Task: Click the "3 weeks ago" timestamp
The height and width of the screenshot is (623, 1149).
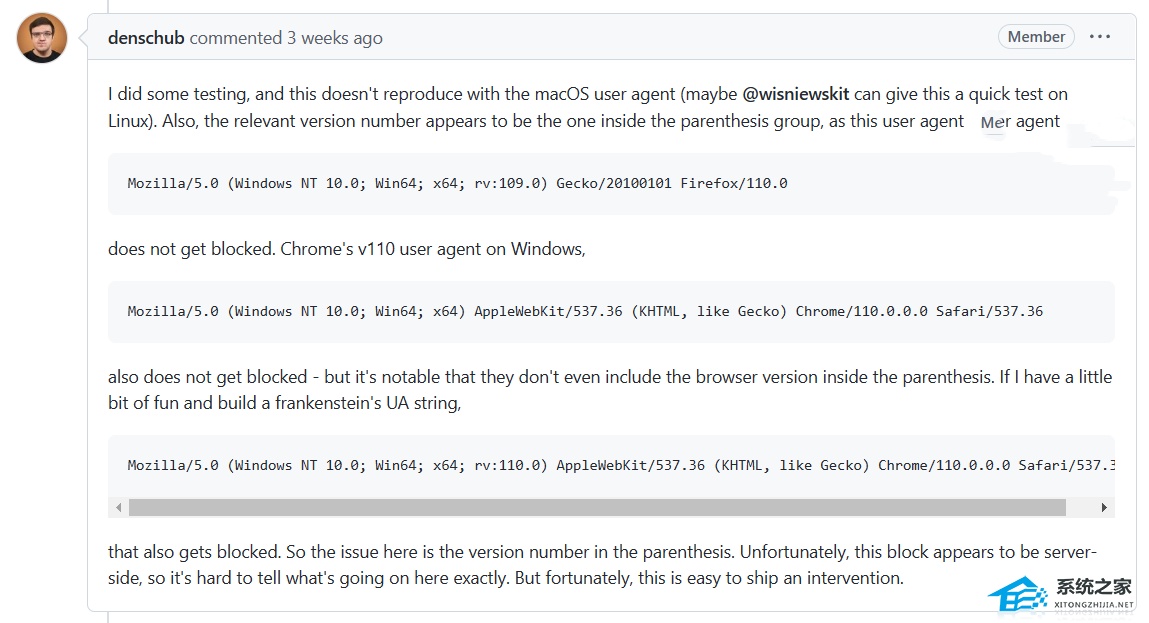Action: click(334, 38)
